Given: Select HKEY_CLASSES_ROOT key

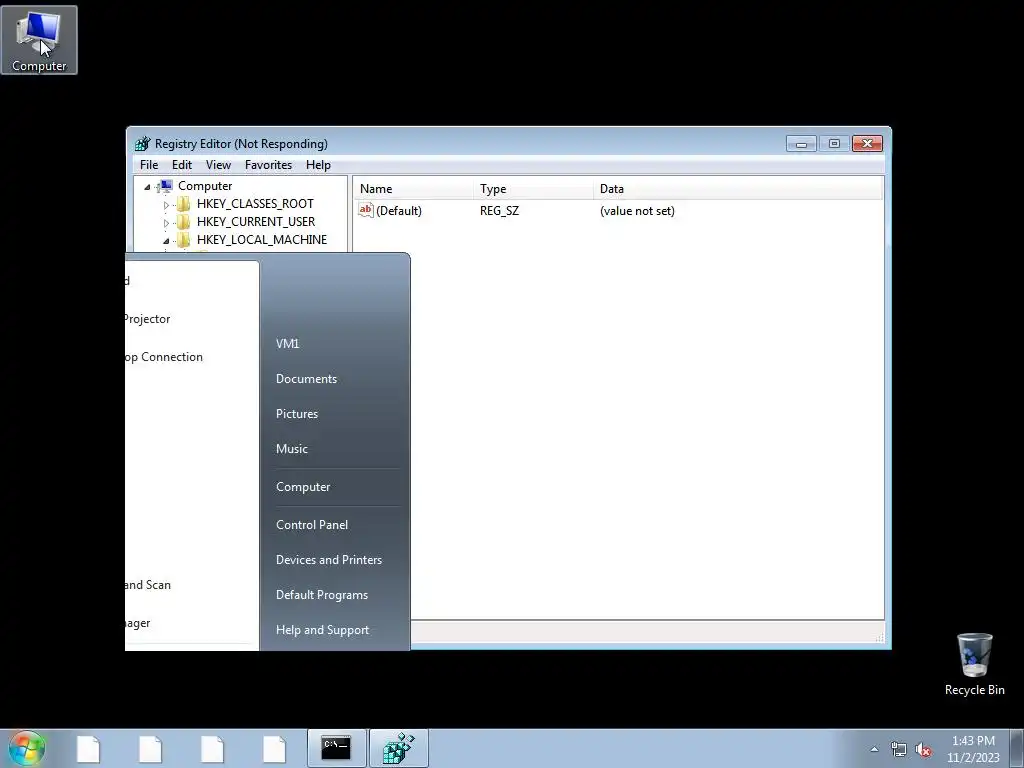Looking at the screenshot, I should [255, 204].
